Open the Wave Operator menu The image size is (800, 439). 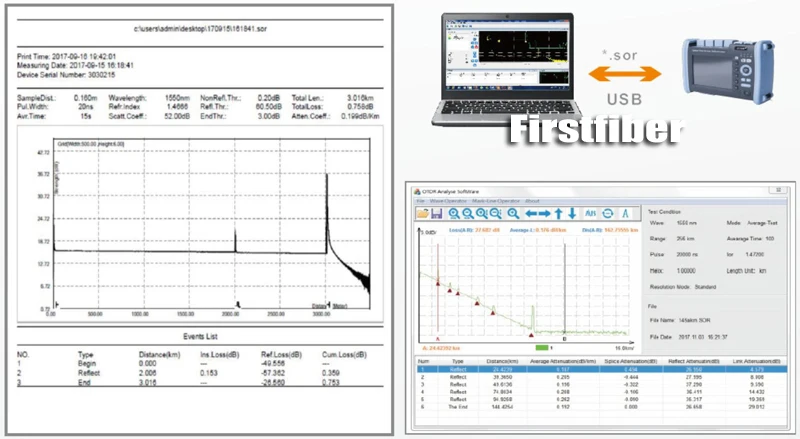(x=448, y=201)
